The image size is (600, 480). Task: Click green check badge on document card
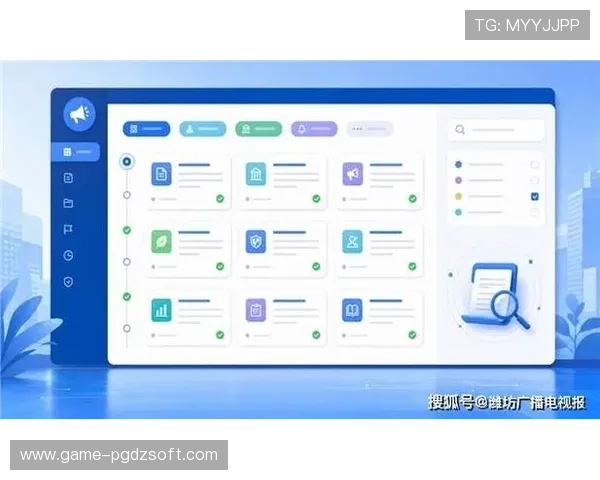pyautogui.click(x=220, y=198)
